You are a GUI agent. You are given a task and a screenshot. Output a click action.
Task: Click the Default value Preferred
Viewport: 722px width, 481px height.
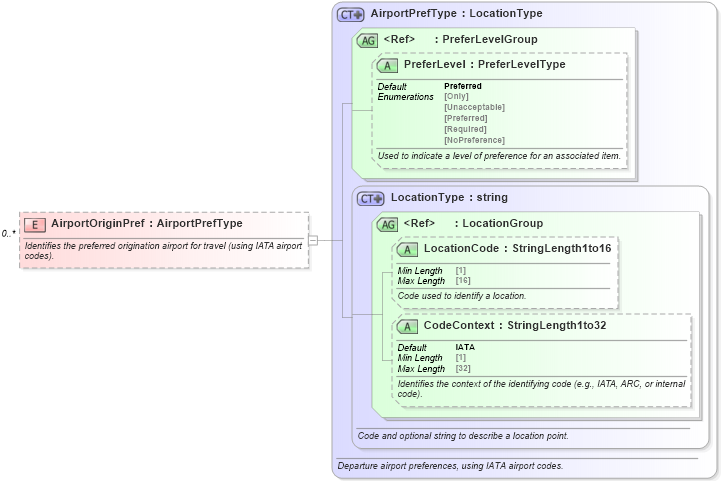[463, 86]
